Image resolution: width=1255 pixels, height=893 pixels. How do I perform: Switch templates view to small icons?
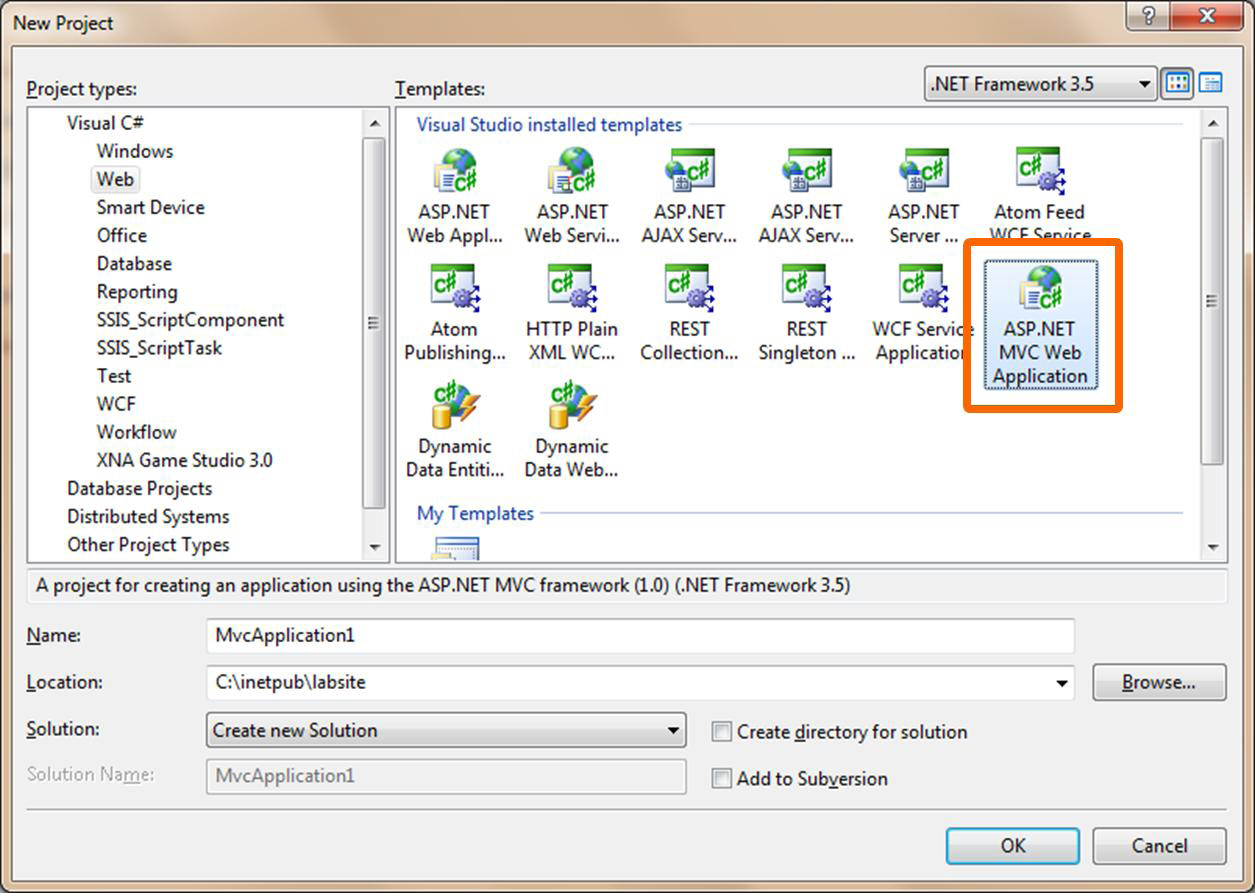(x=1211, y=84)
